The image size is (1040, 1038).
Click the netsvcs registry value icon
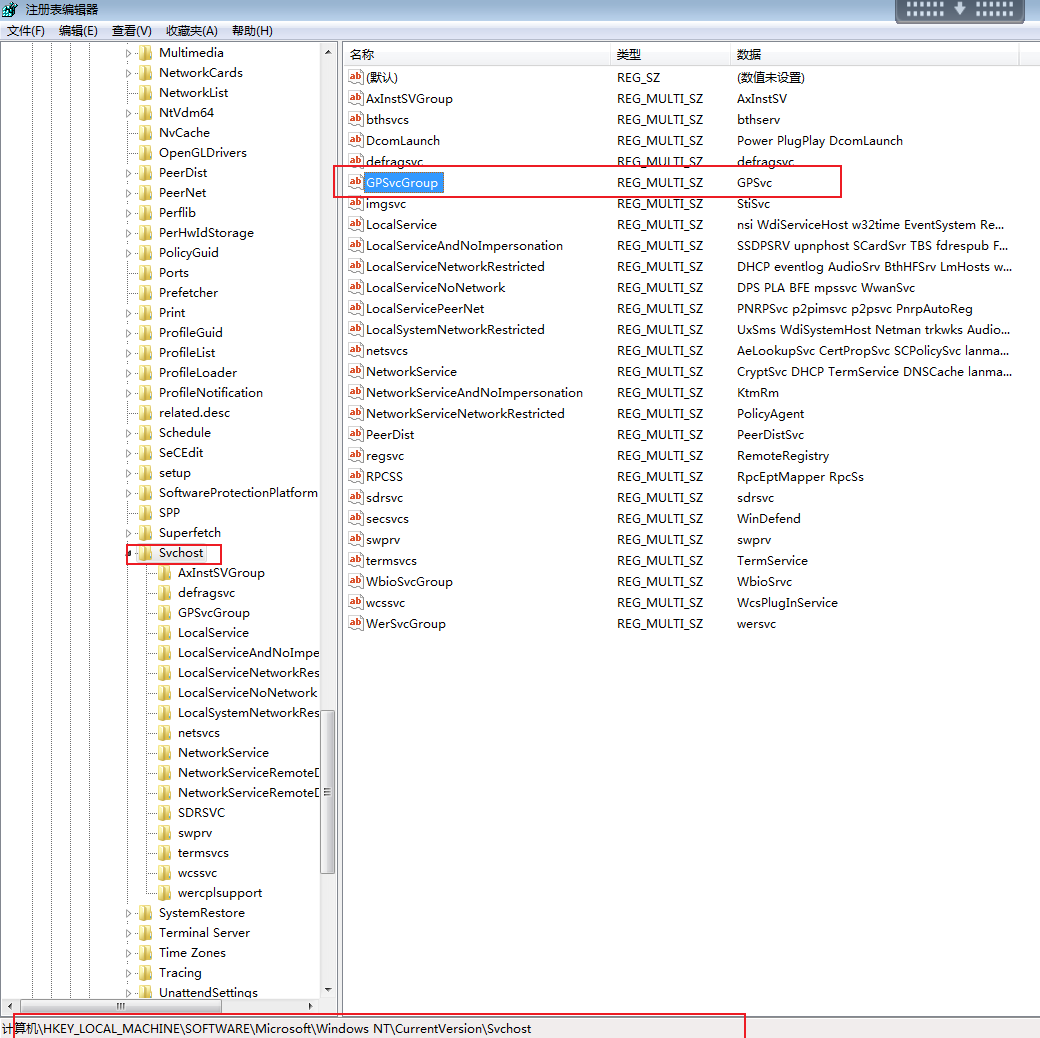pyautogui.click(x=355, y=350)
